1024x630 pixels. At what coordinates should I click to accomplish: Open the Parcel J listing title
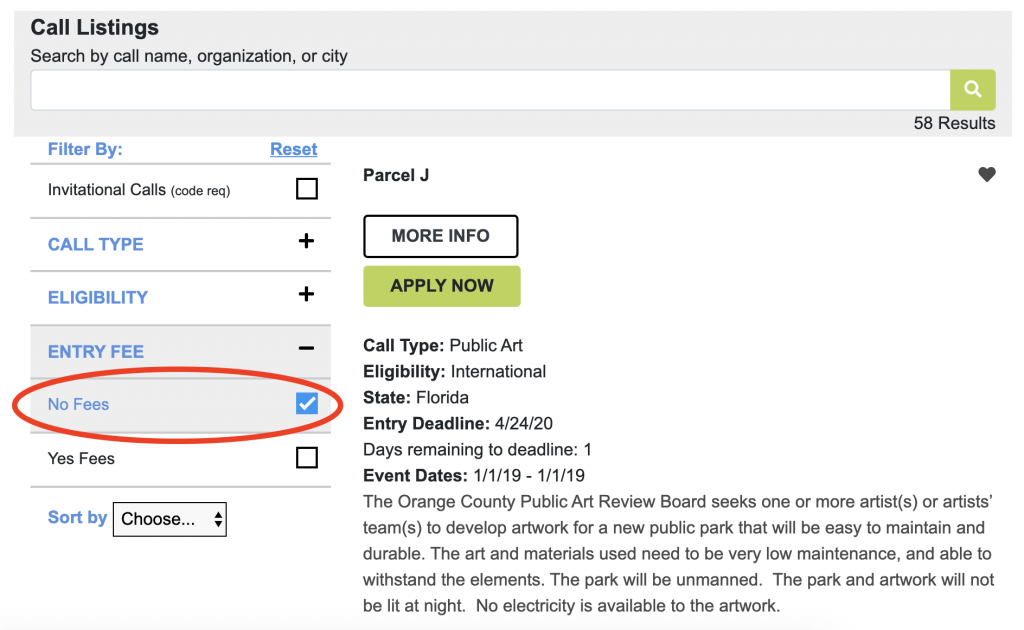(396, 175)
